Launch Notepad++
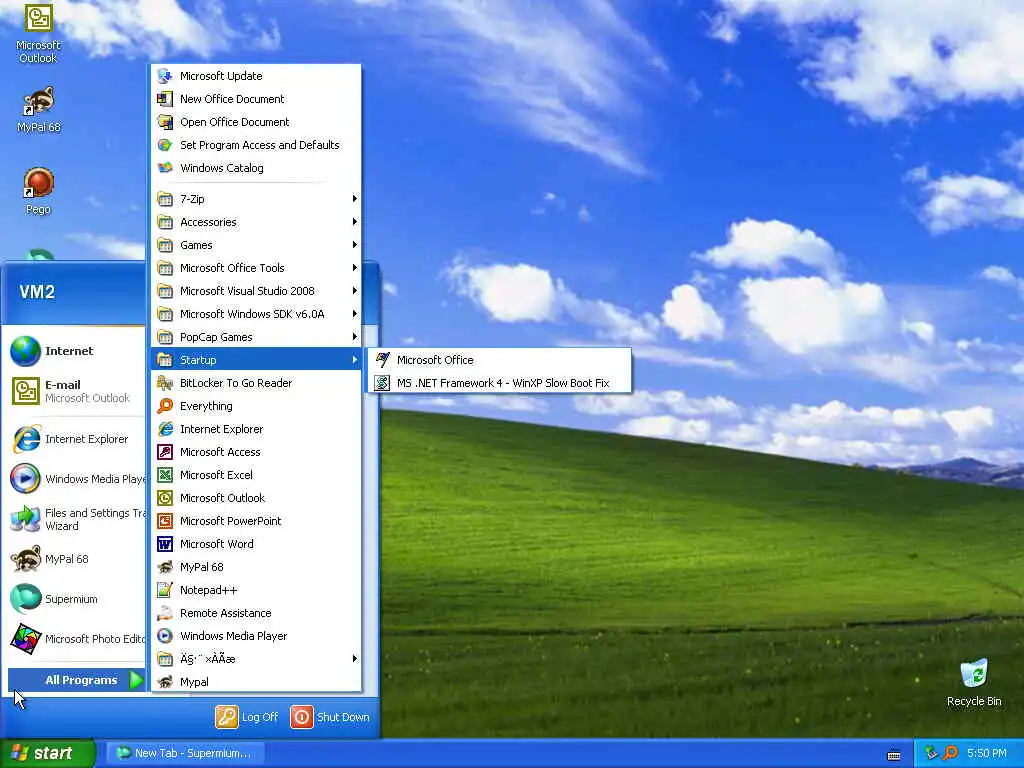 point(256,590)
